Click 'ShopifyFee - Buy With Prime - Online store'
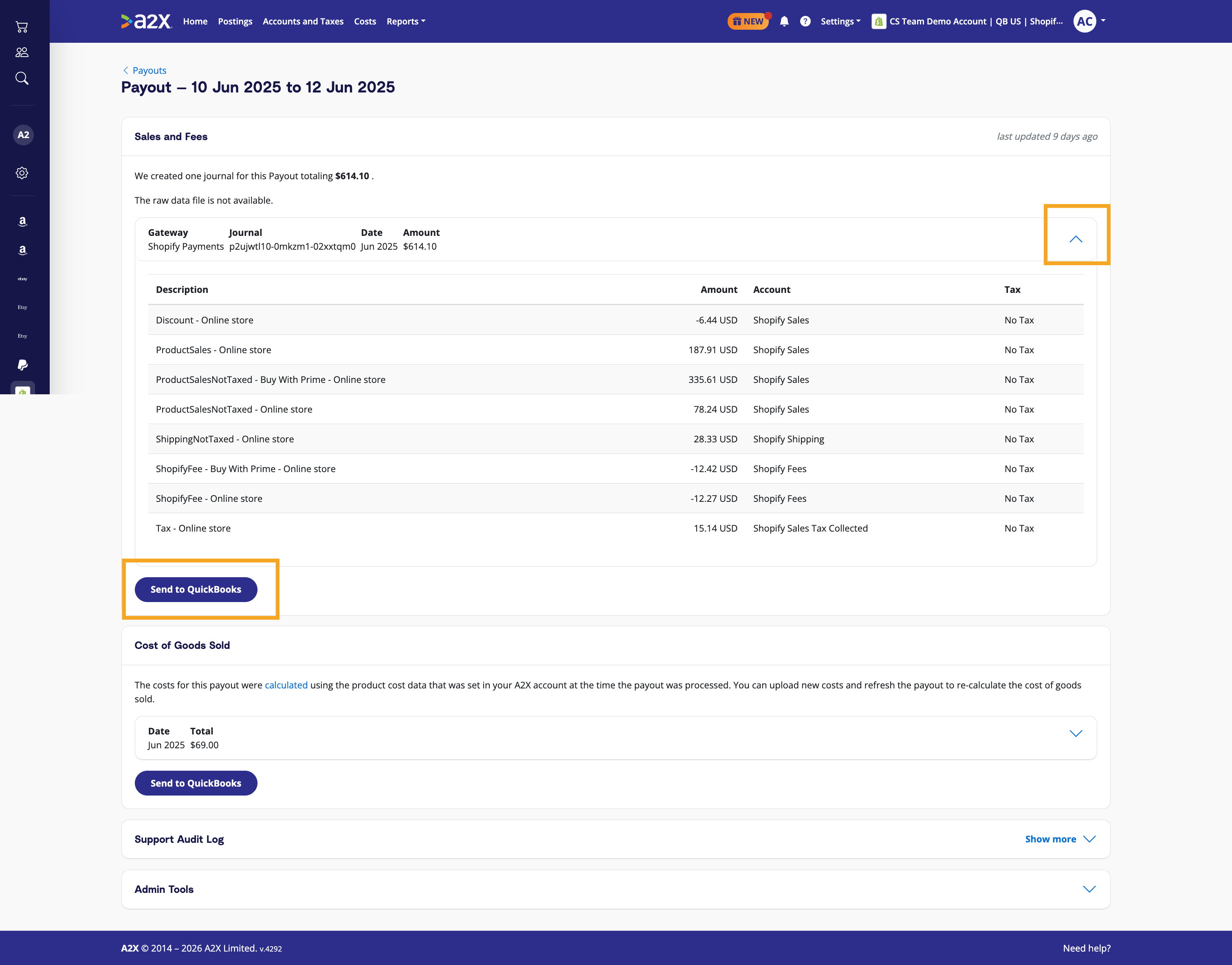Viewport: 1232px width, 965px height. pos(246,469)
